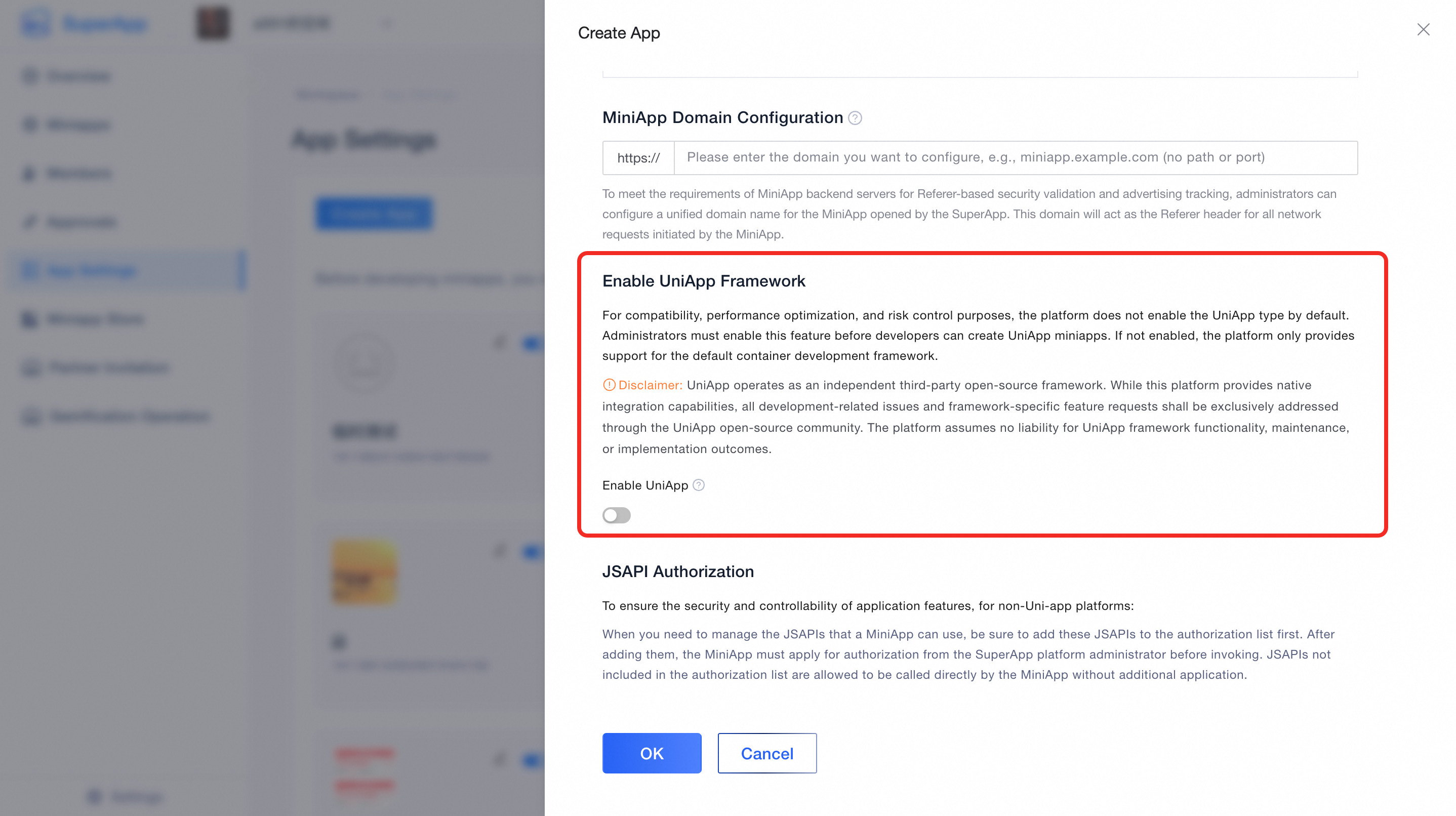This screenshot has width=1456, height=816.
Task: Click the Settings gear icon at sidebar bottom
Action: (94, 797)
